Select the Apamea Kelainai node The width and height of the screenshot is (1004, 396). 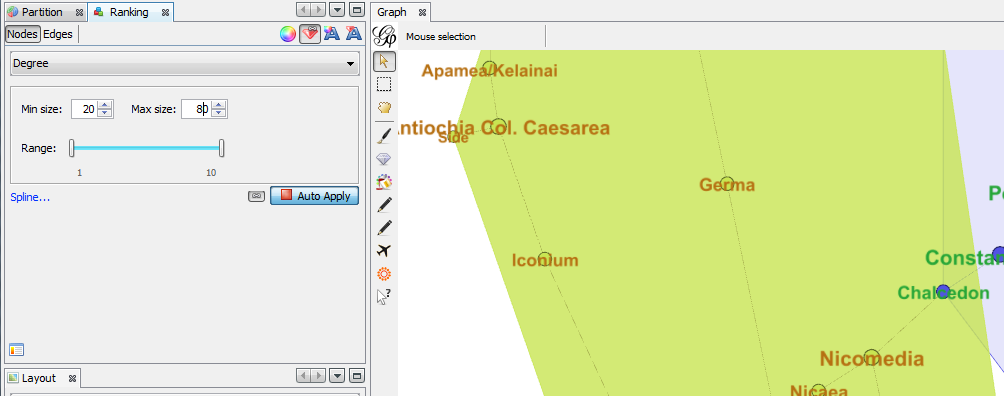[x=489, y=68]
